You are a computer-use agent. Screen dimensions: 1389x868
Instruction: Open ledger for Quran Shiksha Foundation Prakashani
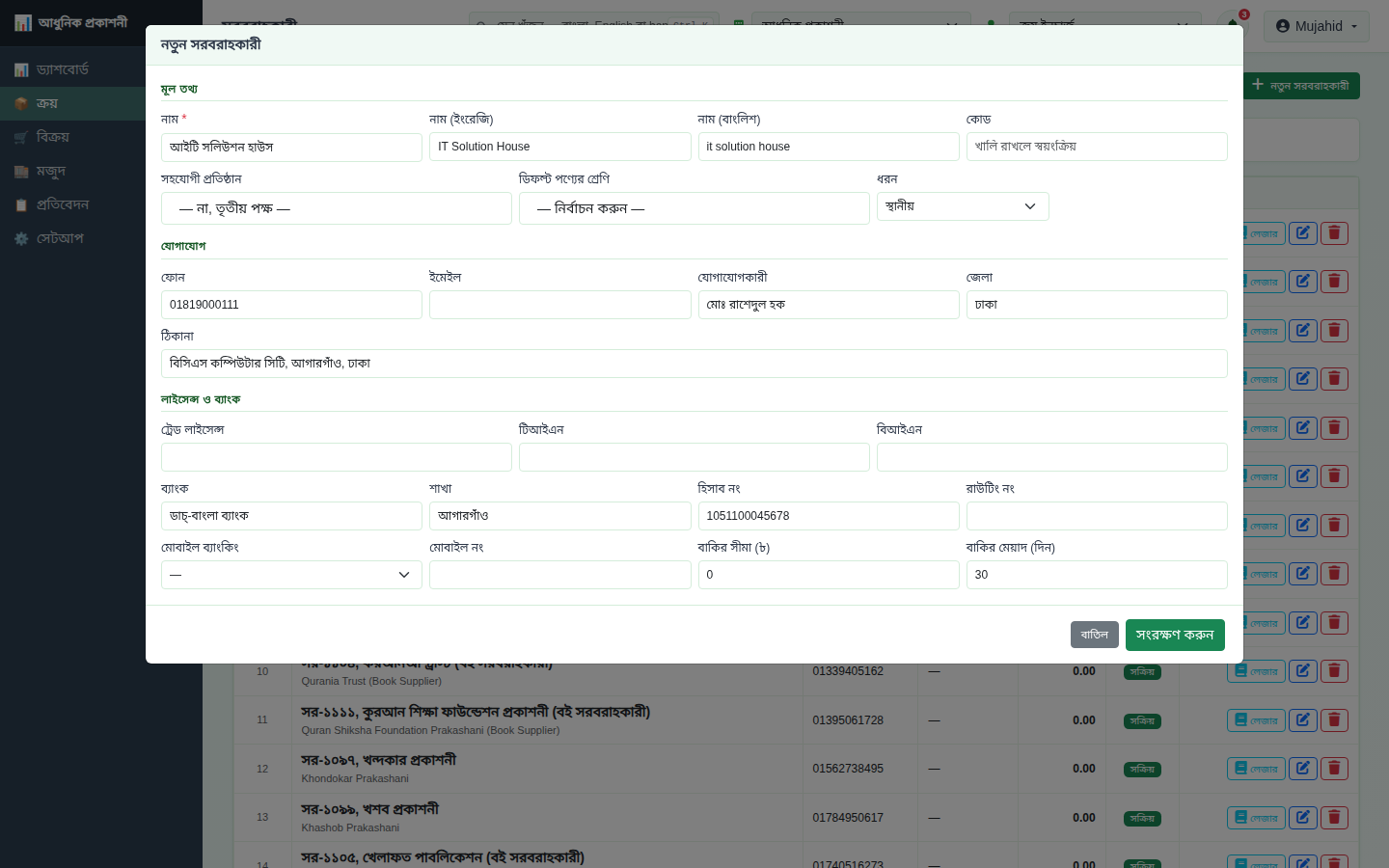click(1256, 719)
